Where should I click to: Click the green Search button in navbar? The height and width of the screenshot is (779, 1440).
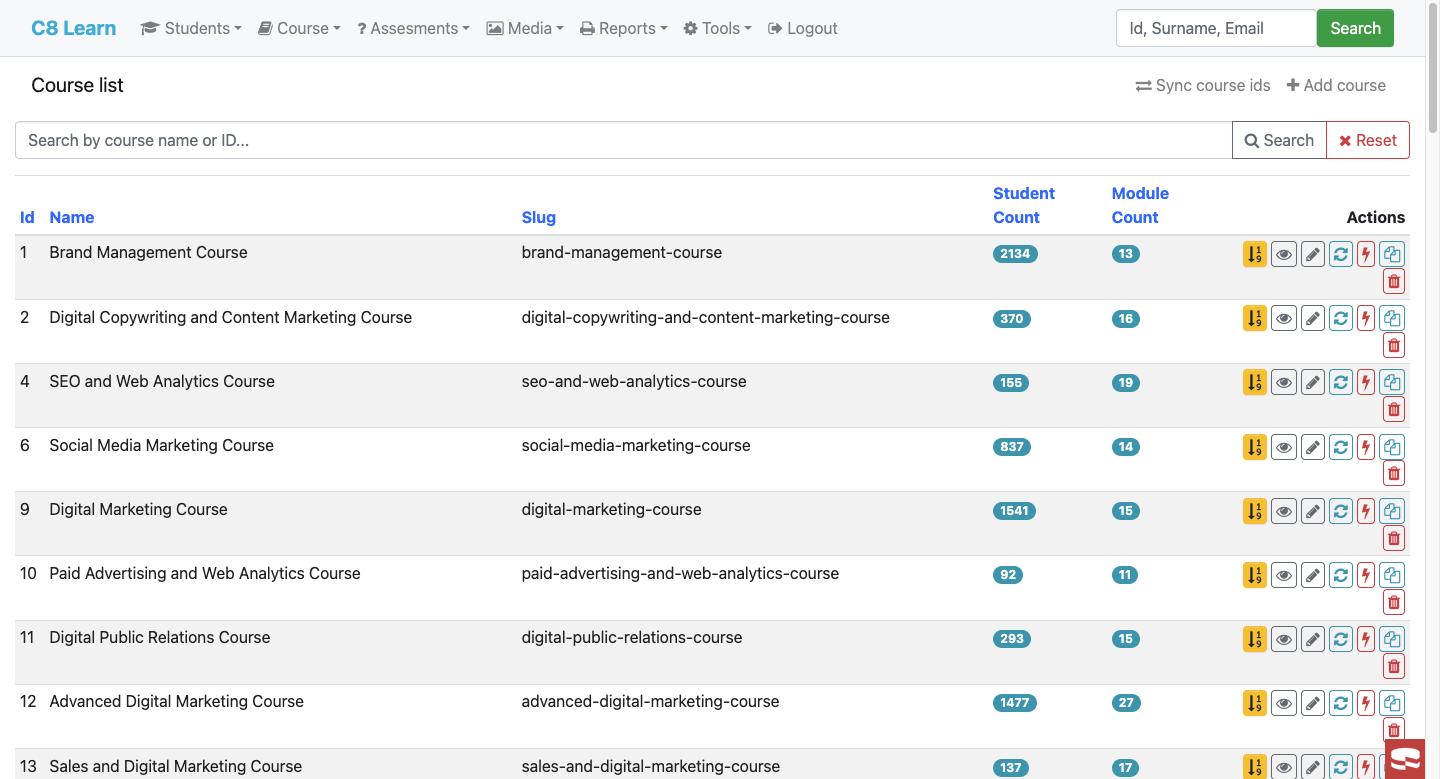tap(1355, 28)
